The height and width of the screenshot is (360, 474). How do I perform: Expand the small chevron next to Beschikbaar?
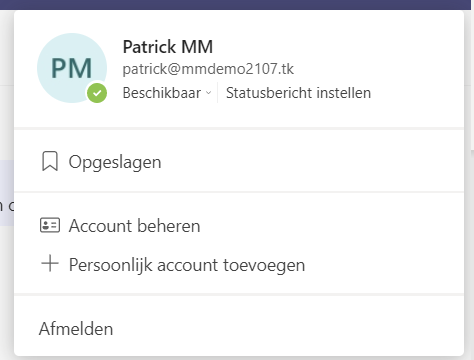point(209,93)
